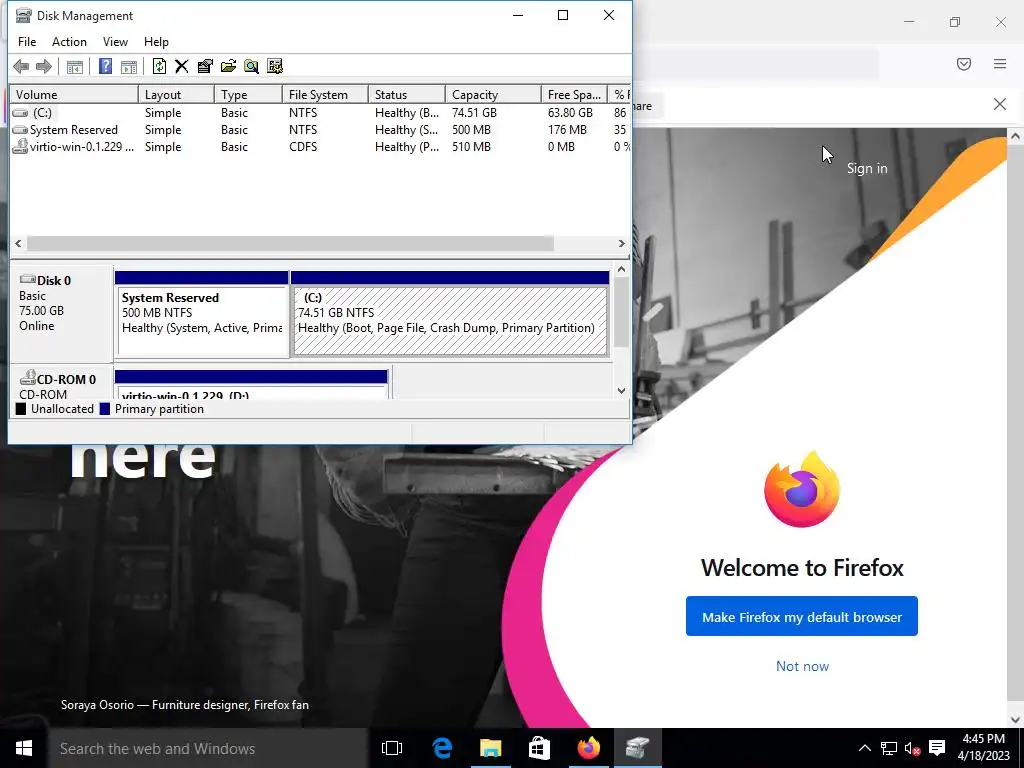Viewport: 1024px width, 768px height.
Task: Open the Firefox Pocket save icon
Action: click(x=964, y=64)
